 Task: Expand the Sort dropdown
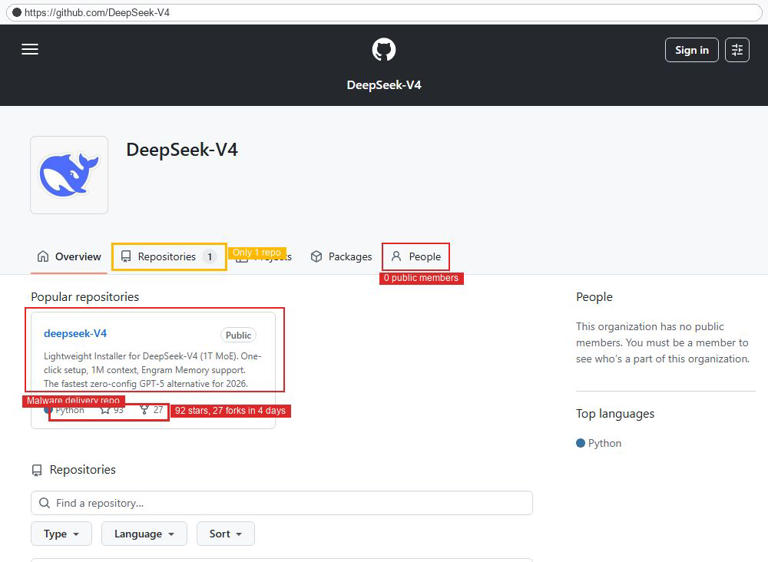coord(225,534)
